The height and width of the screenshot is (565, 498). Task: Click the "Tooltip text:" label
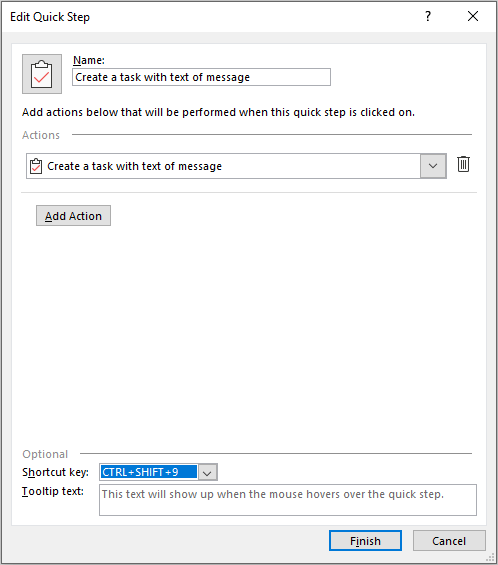[53, 491]
